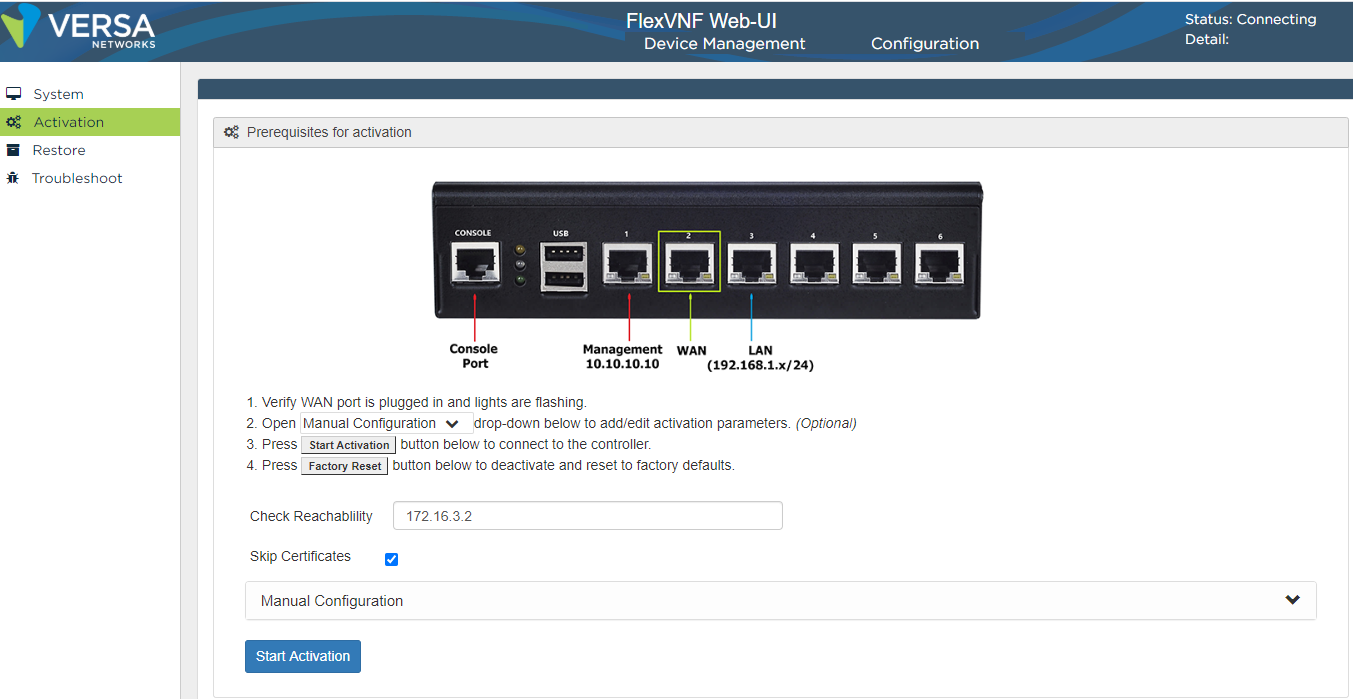The height and width of the screenshot is (699, 1353).
Task: Click the System monitor icon in sidebar
Action: (x=13, y=94)
